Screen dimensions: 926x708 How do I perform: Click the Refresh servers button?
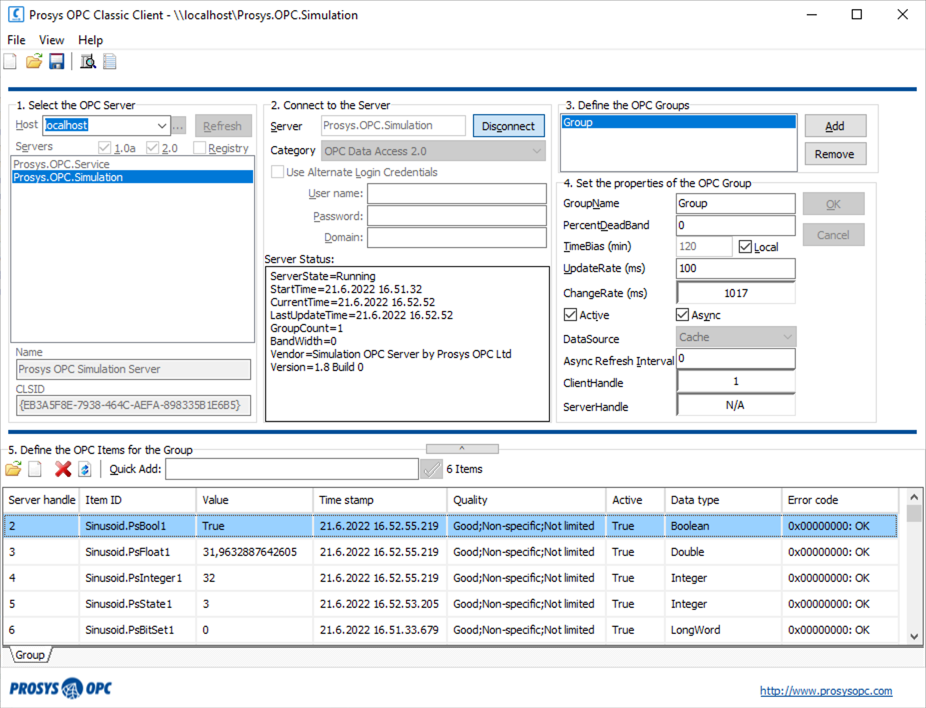(223, 126)
